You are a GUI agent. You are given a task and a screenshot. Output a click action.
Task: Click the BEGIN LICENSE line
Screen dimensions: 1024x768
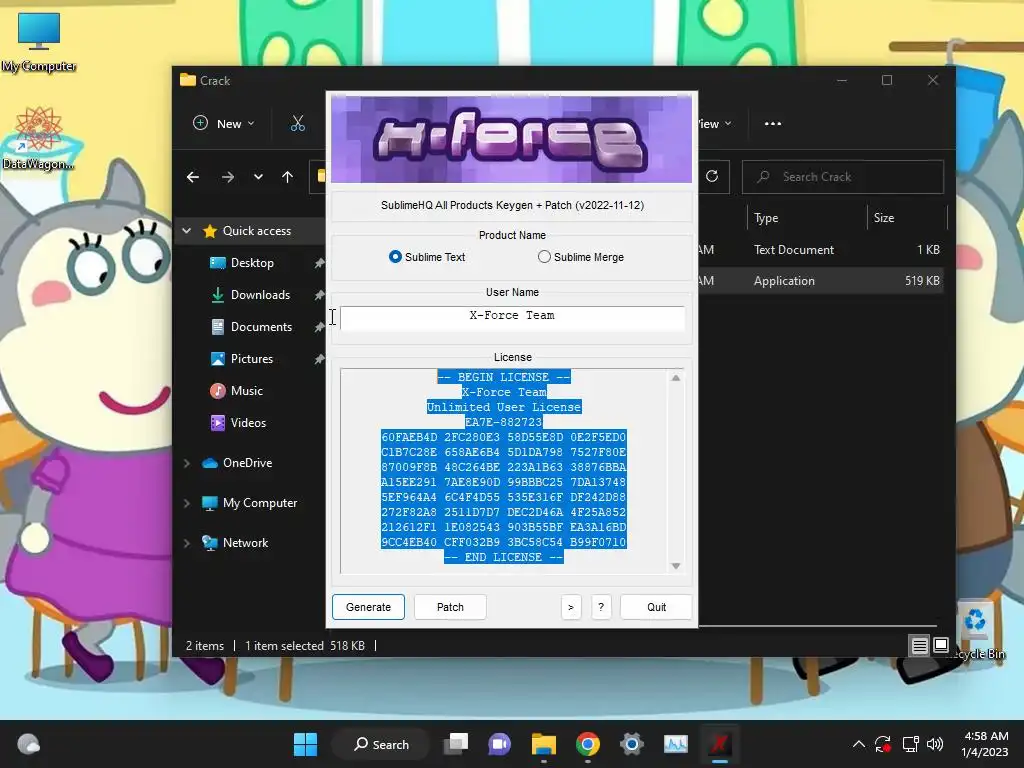coord(504,377)
